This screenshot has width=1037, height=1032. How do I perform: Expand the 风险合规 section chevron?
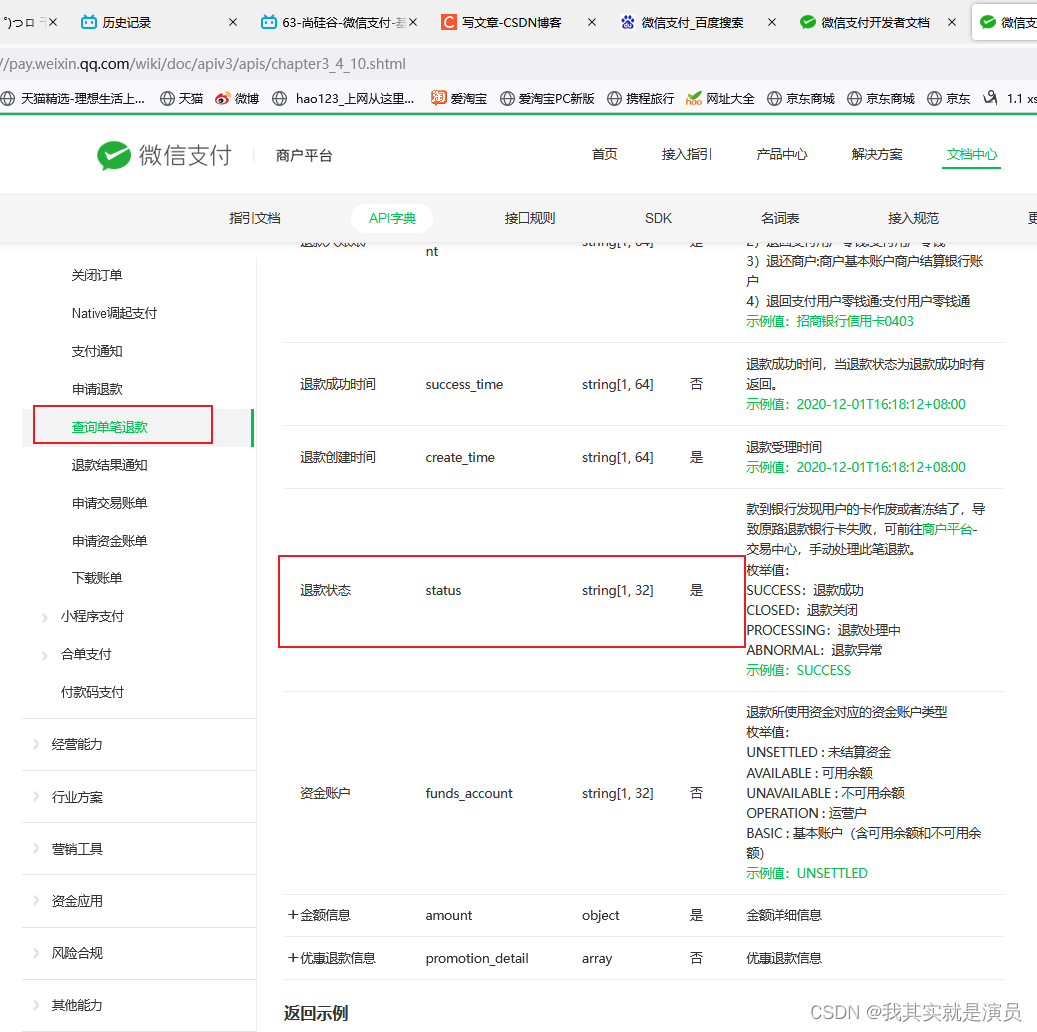point(36,953)
